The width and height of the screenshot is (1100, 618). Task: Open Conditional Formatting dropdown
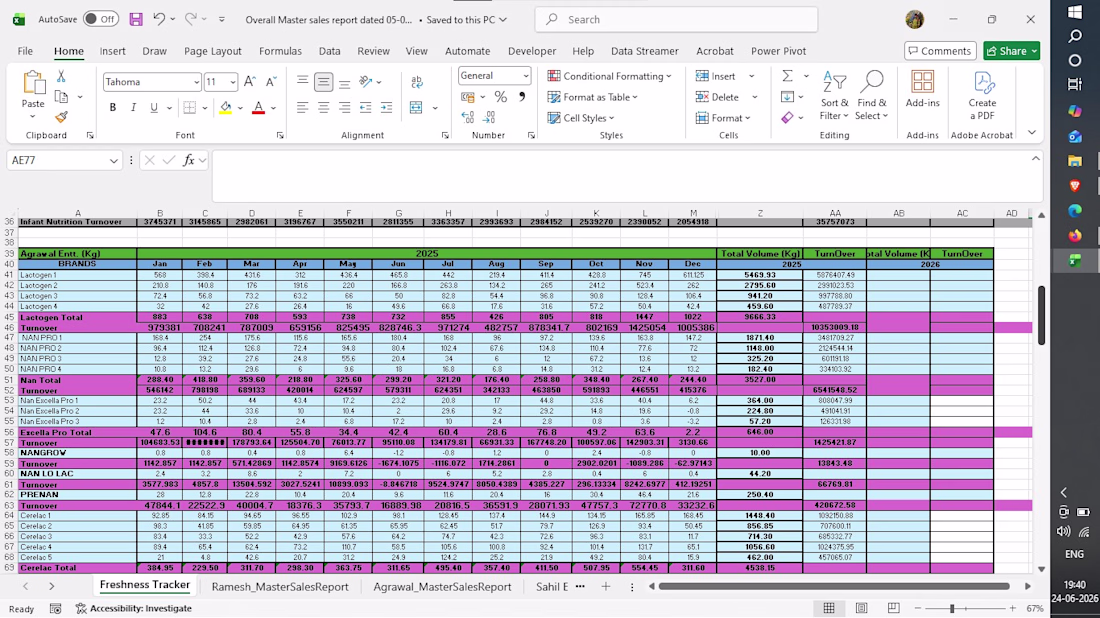(x=610, y=76)
